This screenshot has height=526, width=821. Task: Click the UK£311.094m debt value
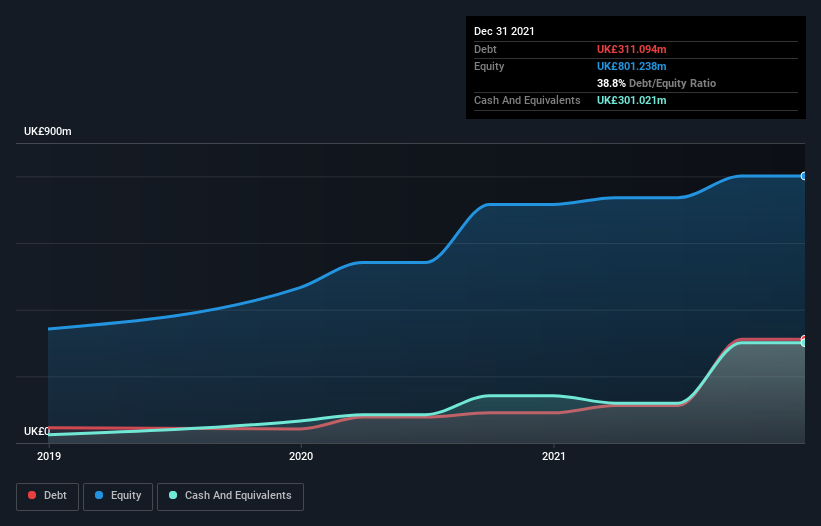coord(631,49)
